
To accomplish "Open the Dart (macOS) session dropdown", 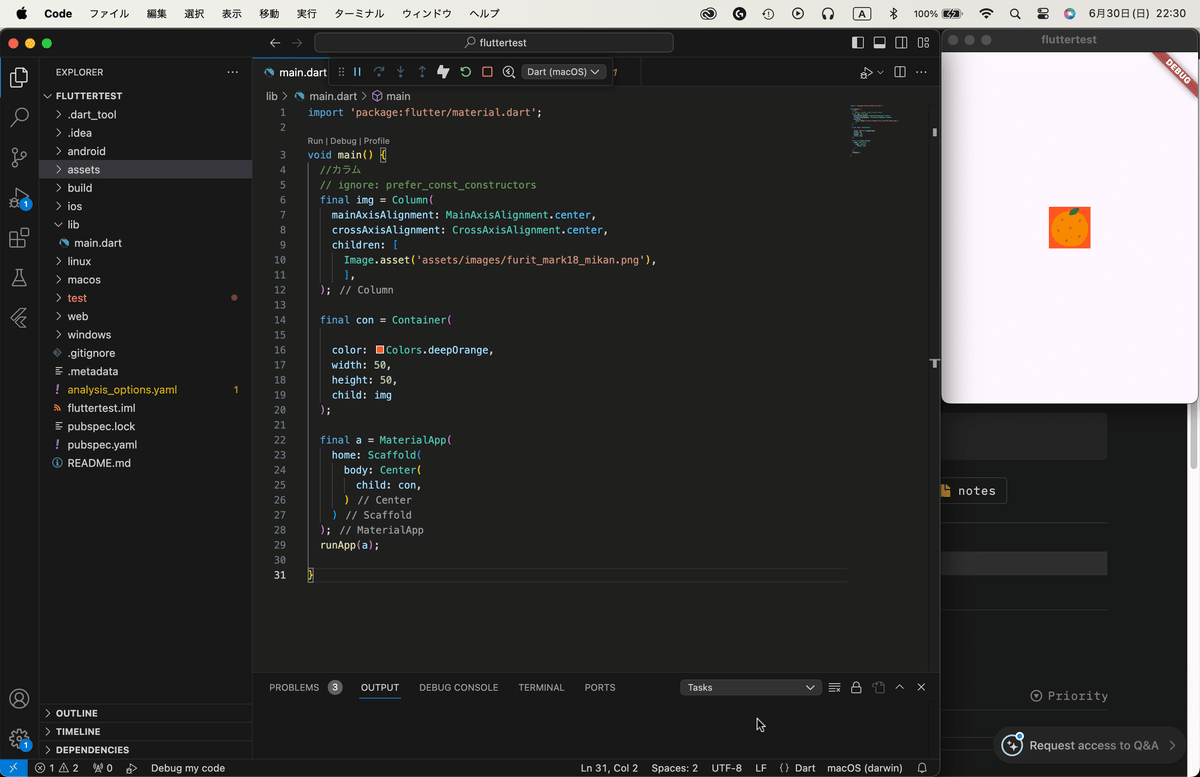I will [565, 72].
